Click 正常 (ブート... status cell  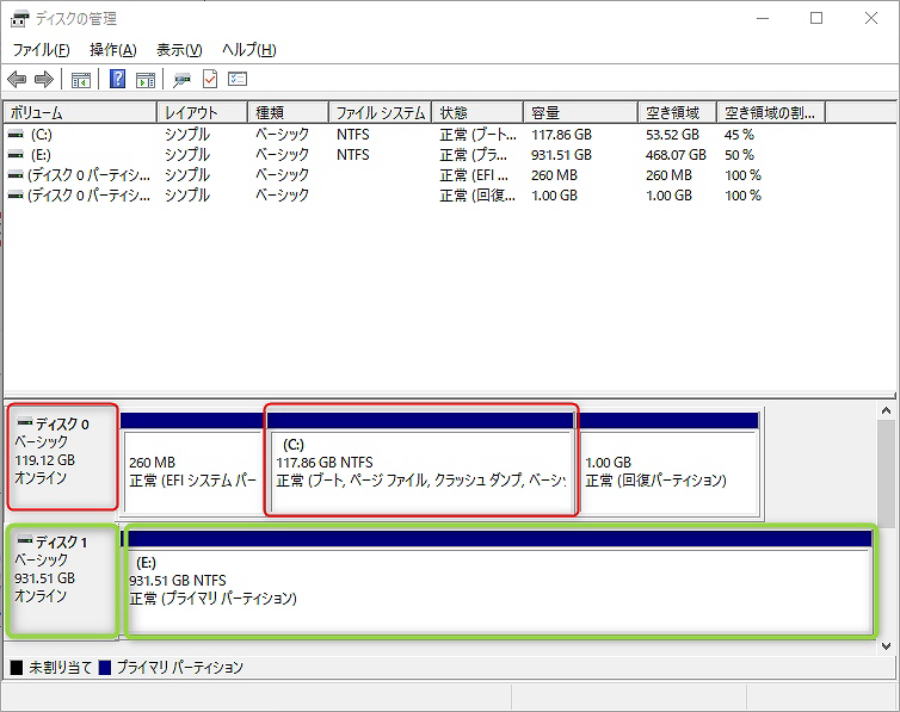[x=478, y=134]
